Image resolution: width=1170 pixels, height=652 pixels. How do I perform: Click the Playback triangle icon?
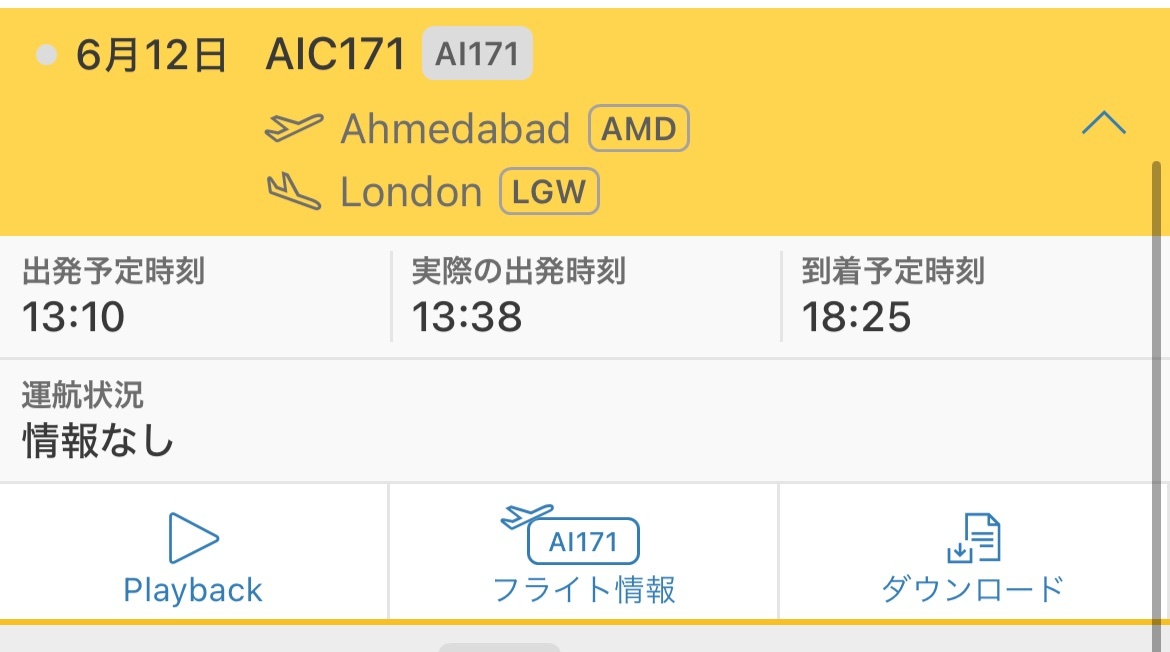(x=193, y=537)
